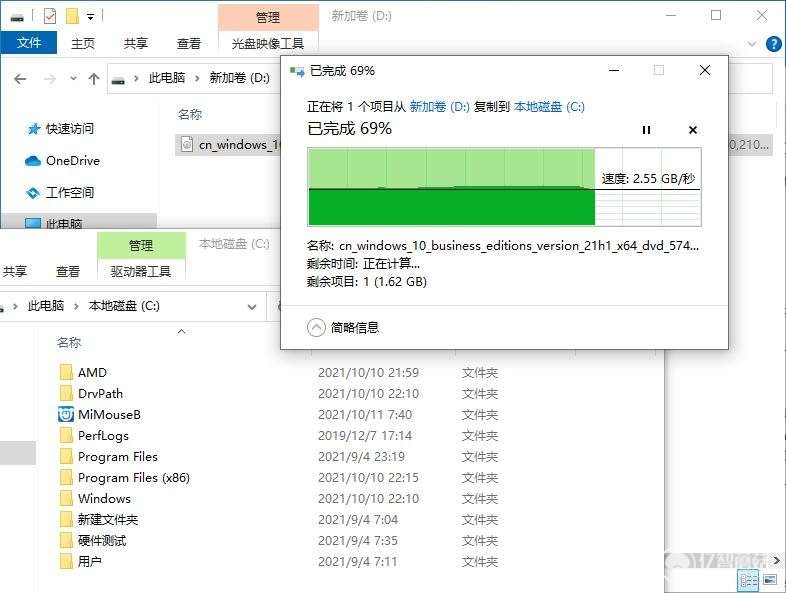Click the drive icon in D: address bar
Screen dimensions: 786x593
tap(118, 79)
